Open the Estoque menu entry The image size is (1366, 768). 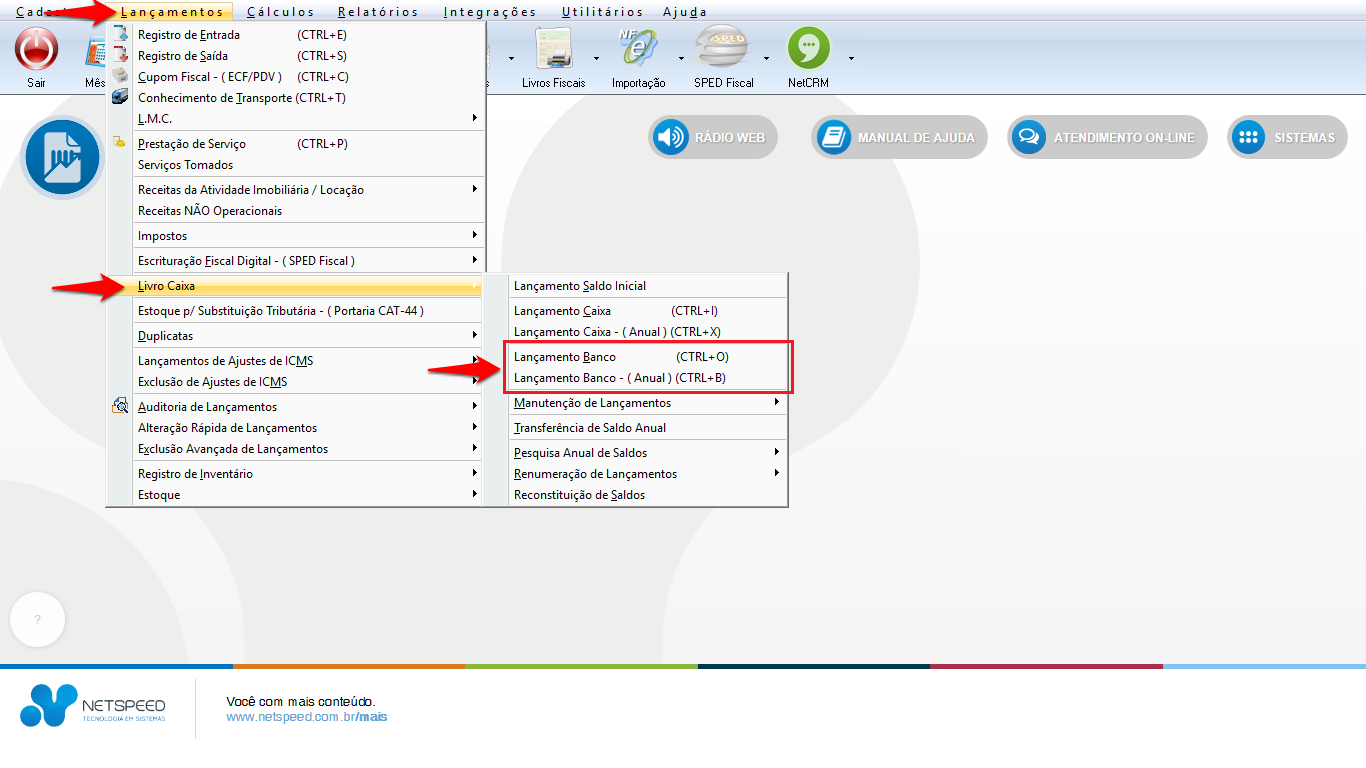point(309,495)
